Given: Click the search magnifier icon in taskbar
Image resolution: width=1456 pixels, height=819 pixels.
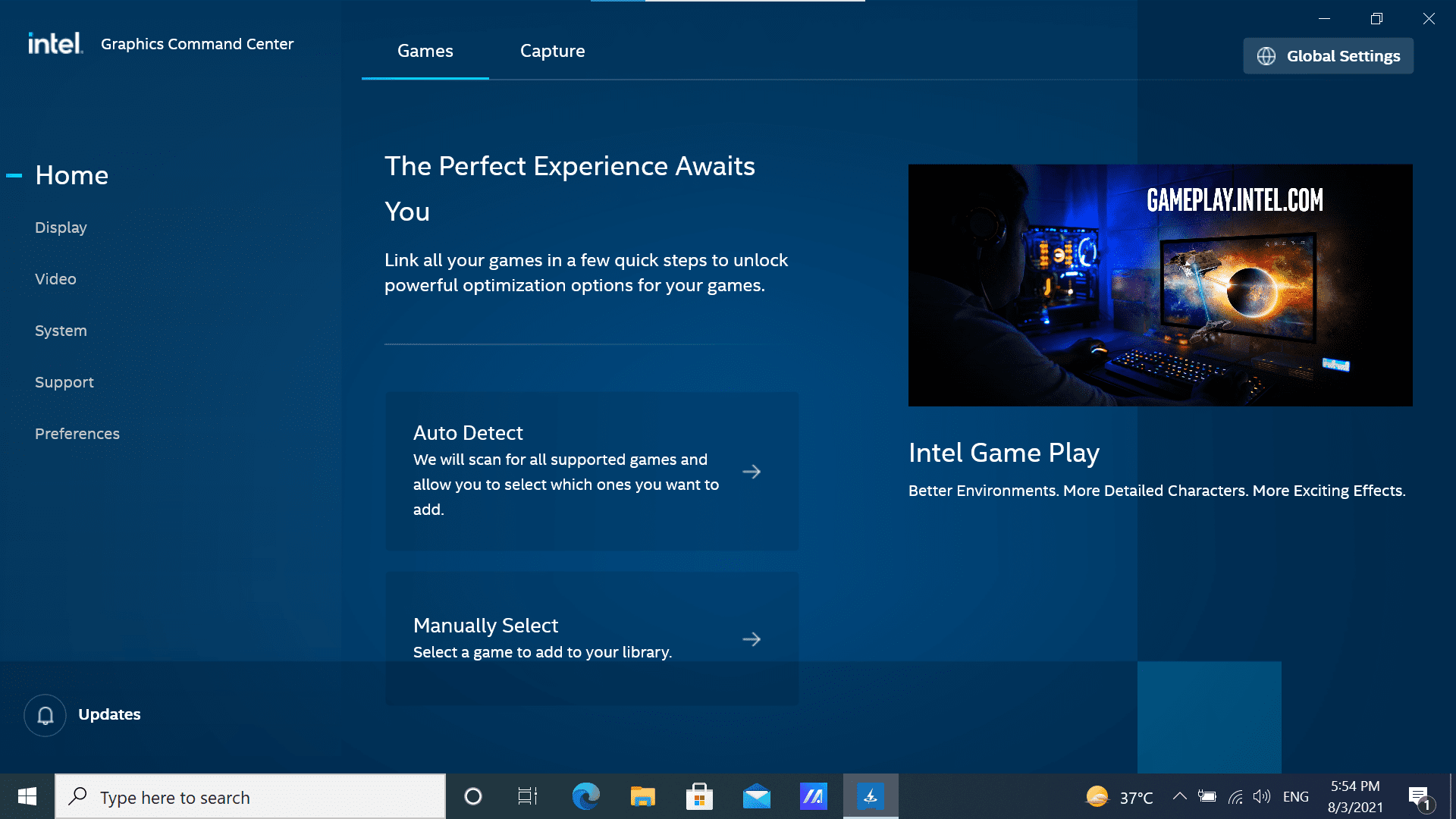Looking at the screenshot, I should [x=77, y=796].
